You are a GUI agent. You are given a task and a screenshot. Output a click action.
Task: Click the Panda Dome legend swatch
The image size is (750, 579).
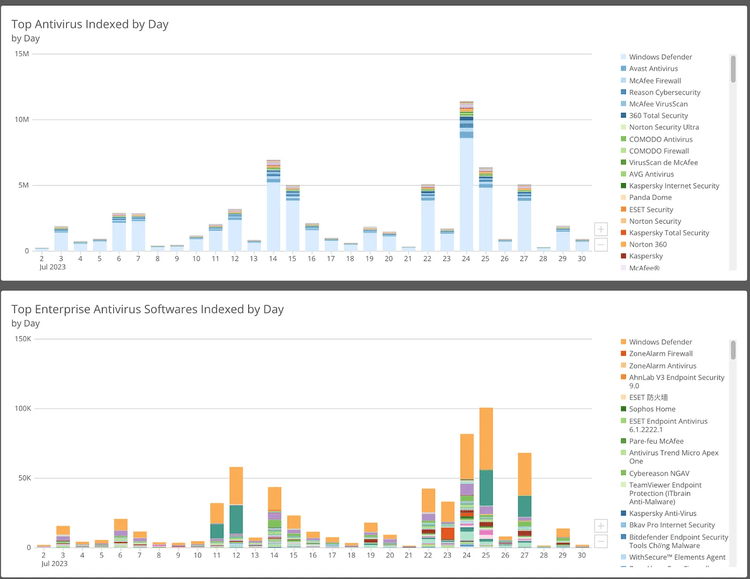click(x=623, y=198)
